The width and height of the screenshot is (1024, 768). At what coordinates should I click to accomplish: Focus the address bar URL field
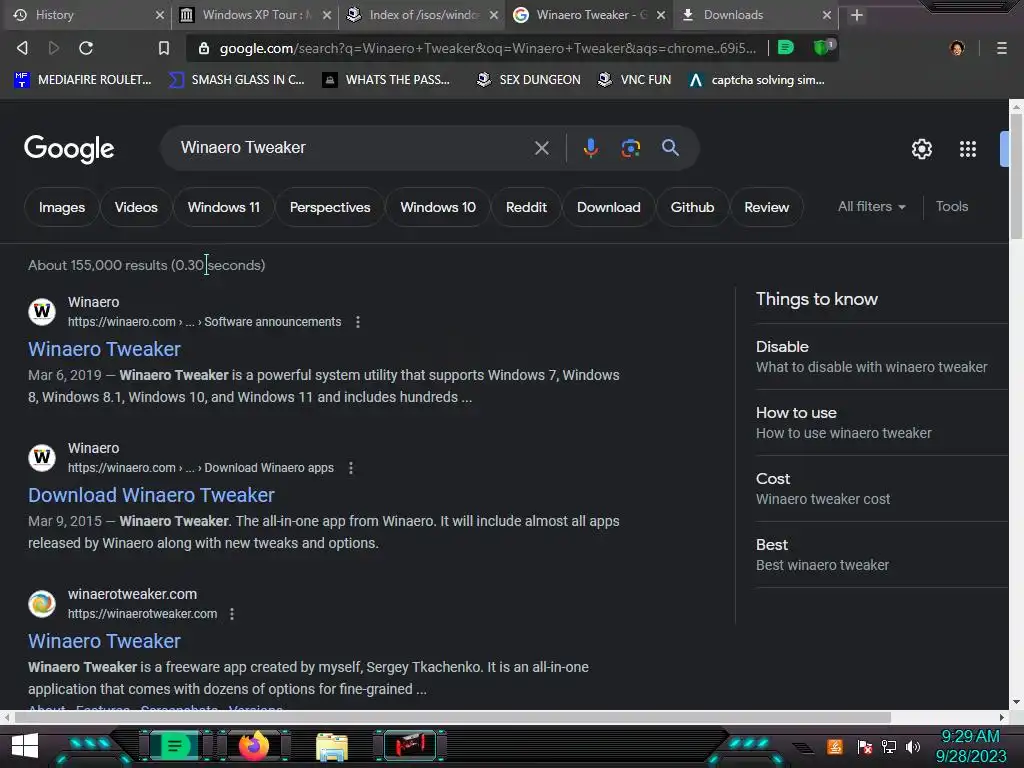click(488, 48)
